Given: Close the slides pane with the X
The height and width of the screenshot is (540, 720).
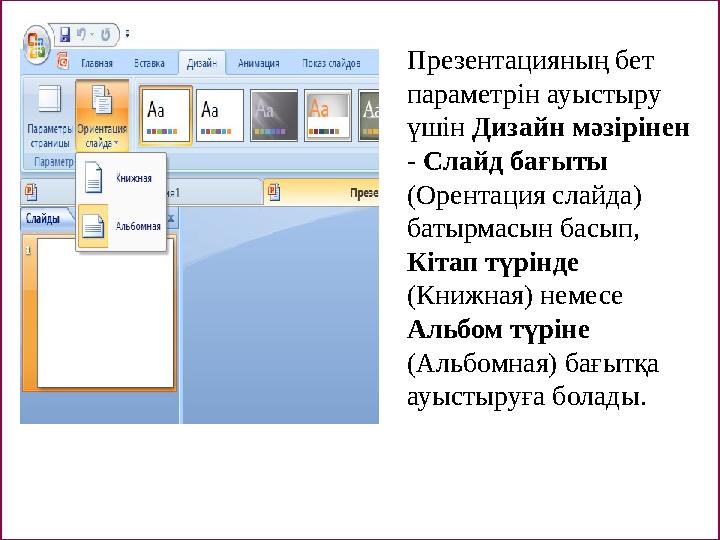Looking at the screenshot, I should pos(171,219).
